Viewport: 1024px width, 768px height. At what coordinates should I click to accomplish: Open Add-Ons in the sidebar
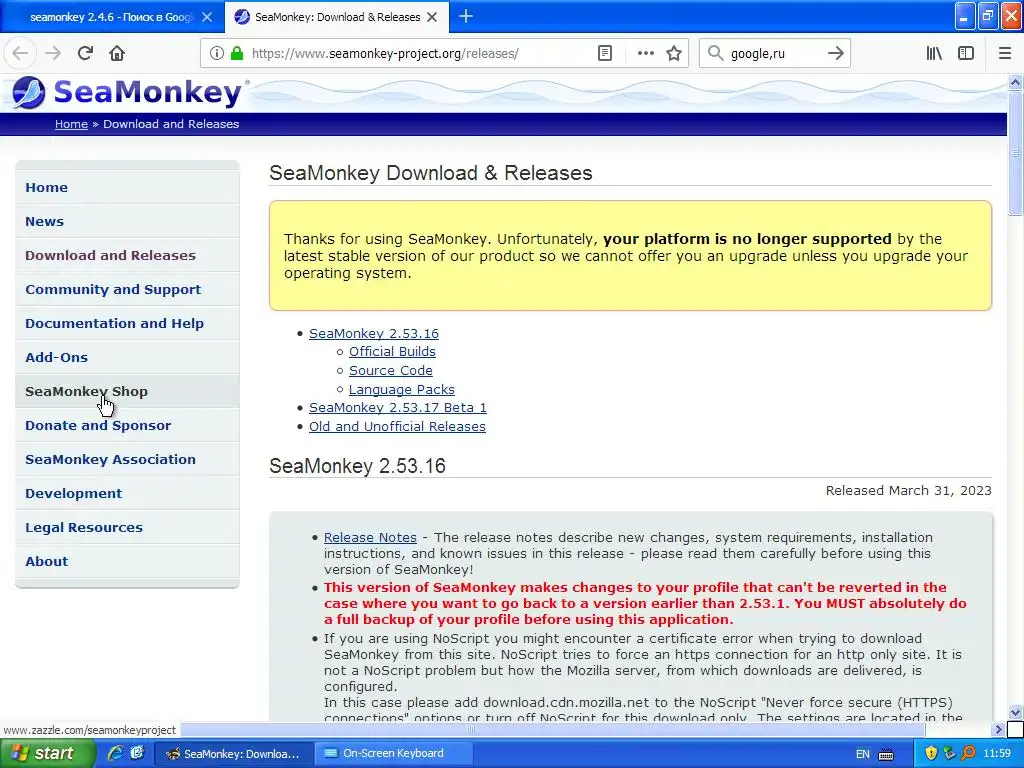click(127, 357)
